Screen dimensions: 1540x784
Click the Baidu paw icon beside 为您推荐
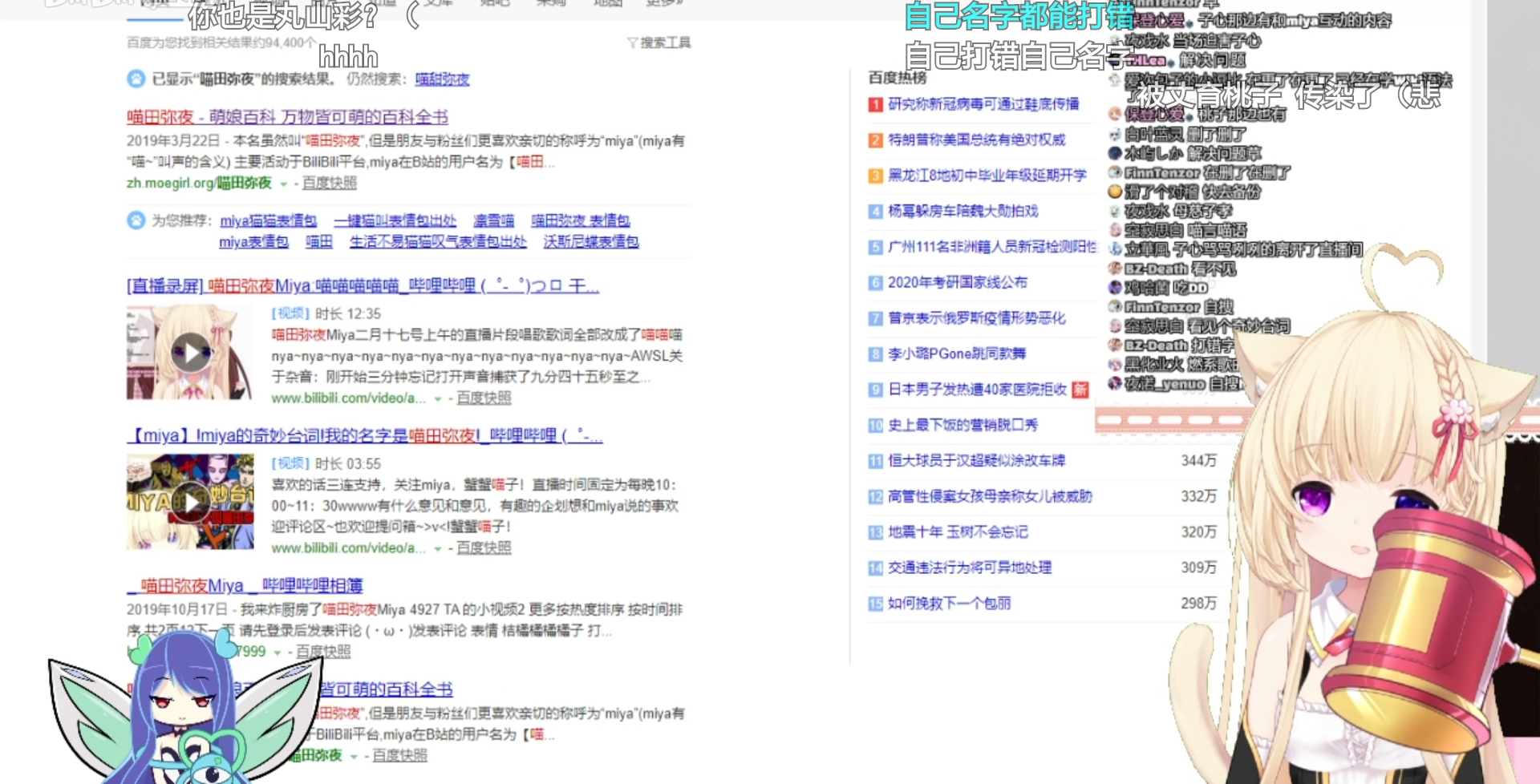point(136,220)
